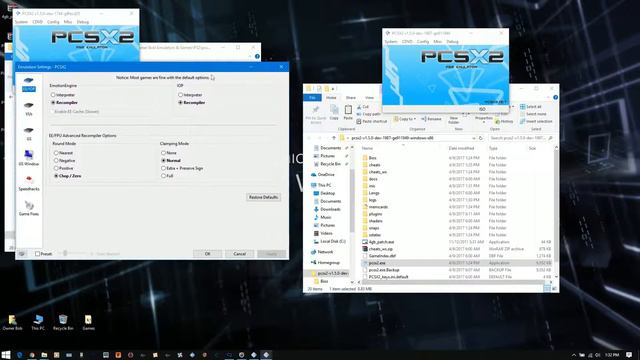Open File Explorer from the taskbar

(x=44, y=355)
